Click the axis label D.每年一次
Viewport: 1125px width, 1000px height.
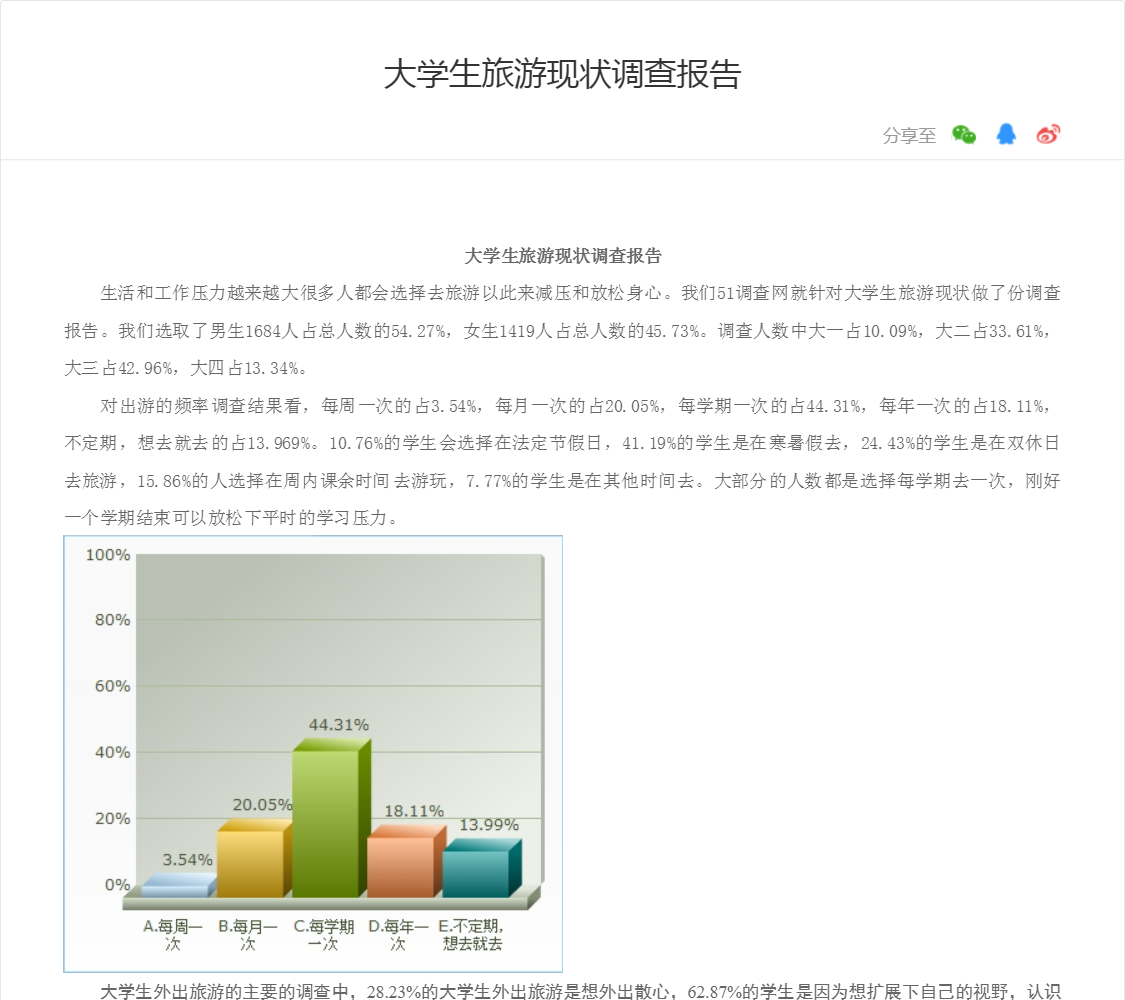point(398,935)
